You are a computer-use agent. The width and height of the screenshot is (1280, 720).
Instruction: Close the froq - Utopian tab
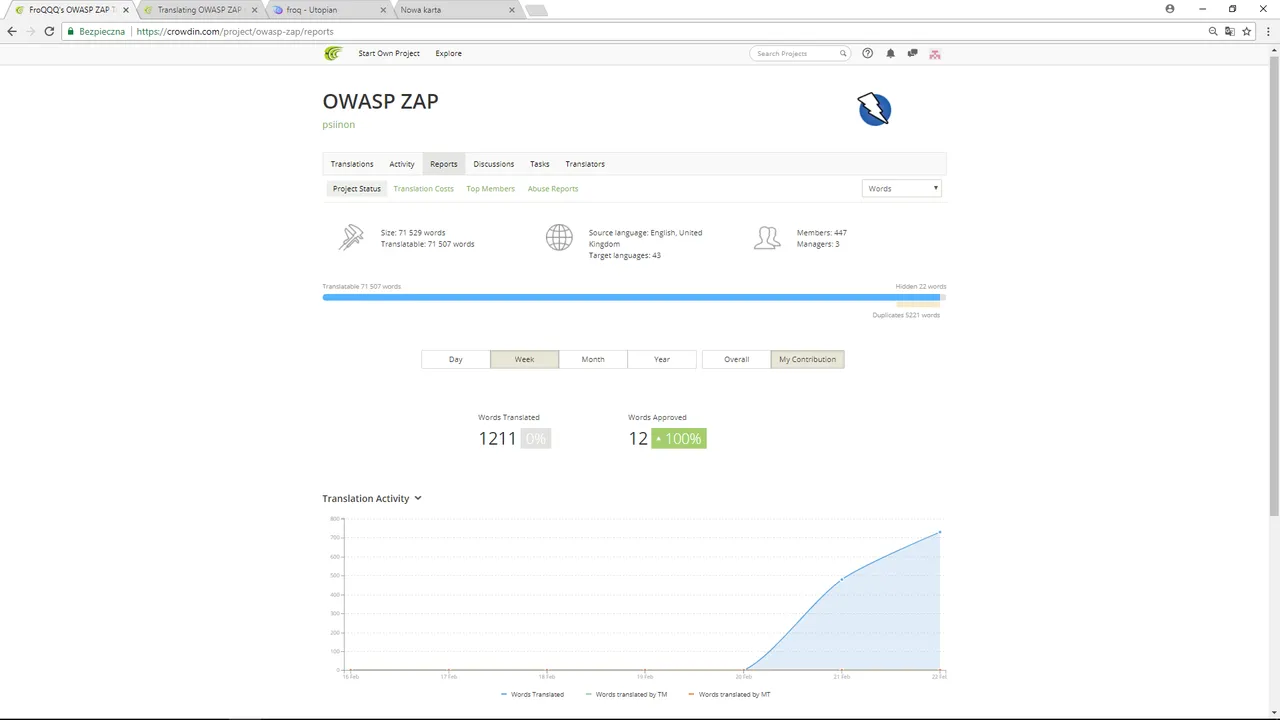pyautogui.click(x=383, y=10)
